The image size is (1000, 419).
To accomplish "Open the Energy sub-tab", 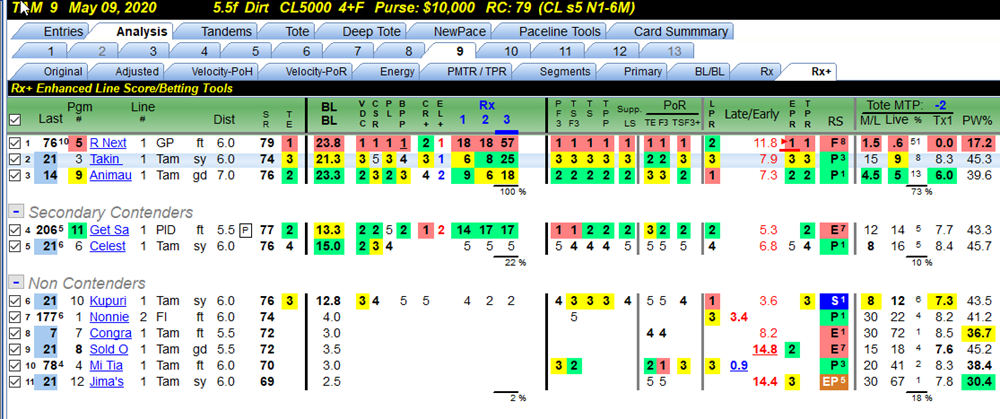I will click(x=397, y=71).
